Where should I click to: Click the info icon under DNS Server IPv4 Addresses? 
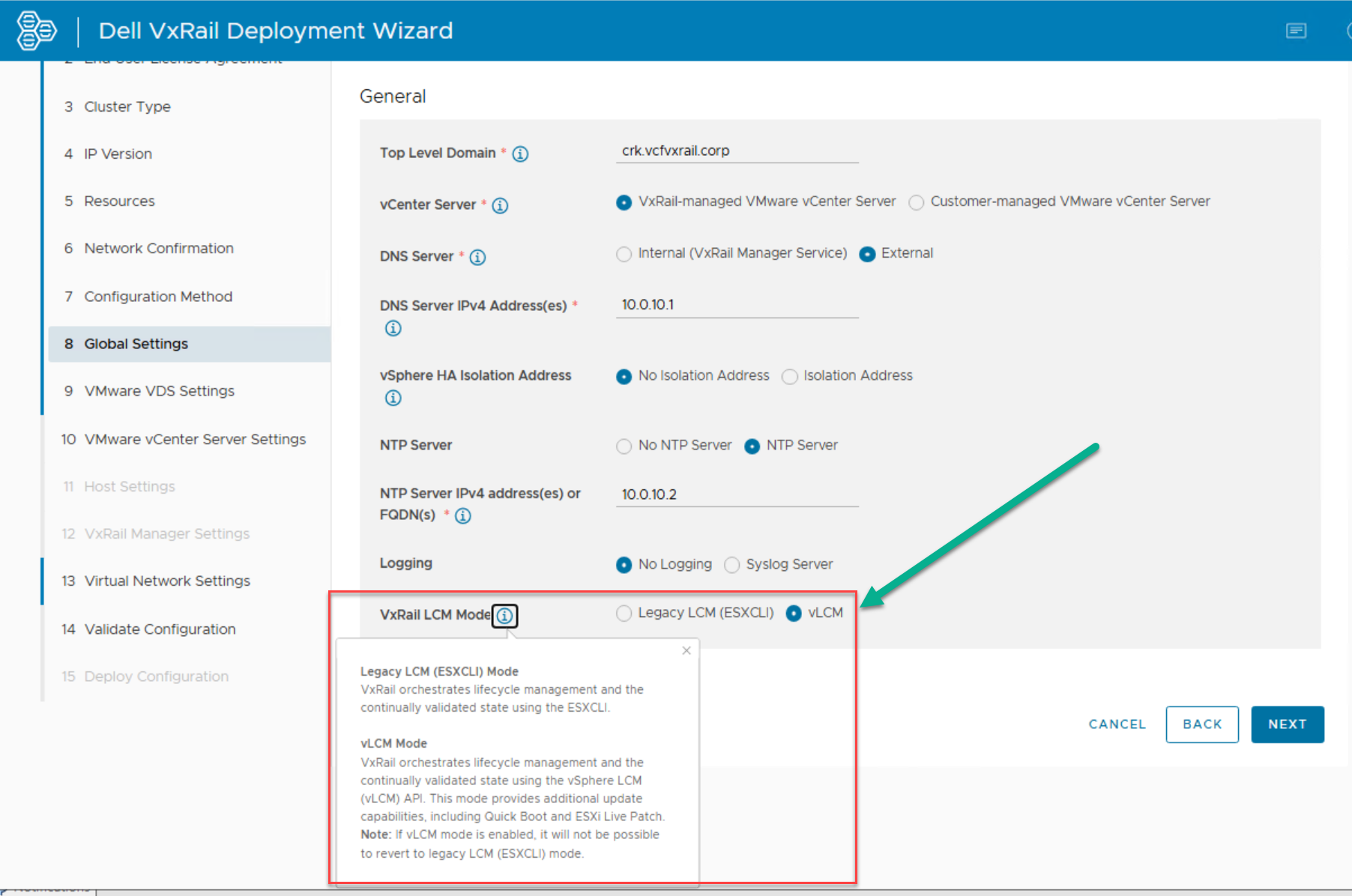[x=393, y=327]
